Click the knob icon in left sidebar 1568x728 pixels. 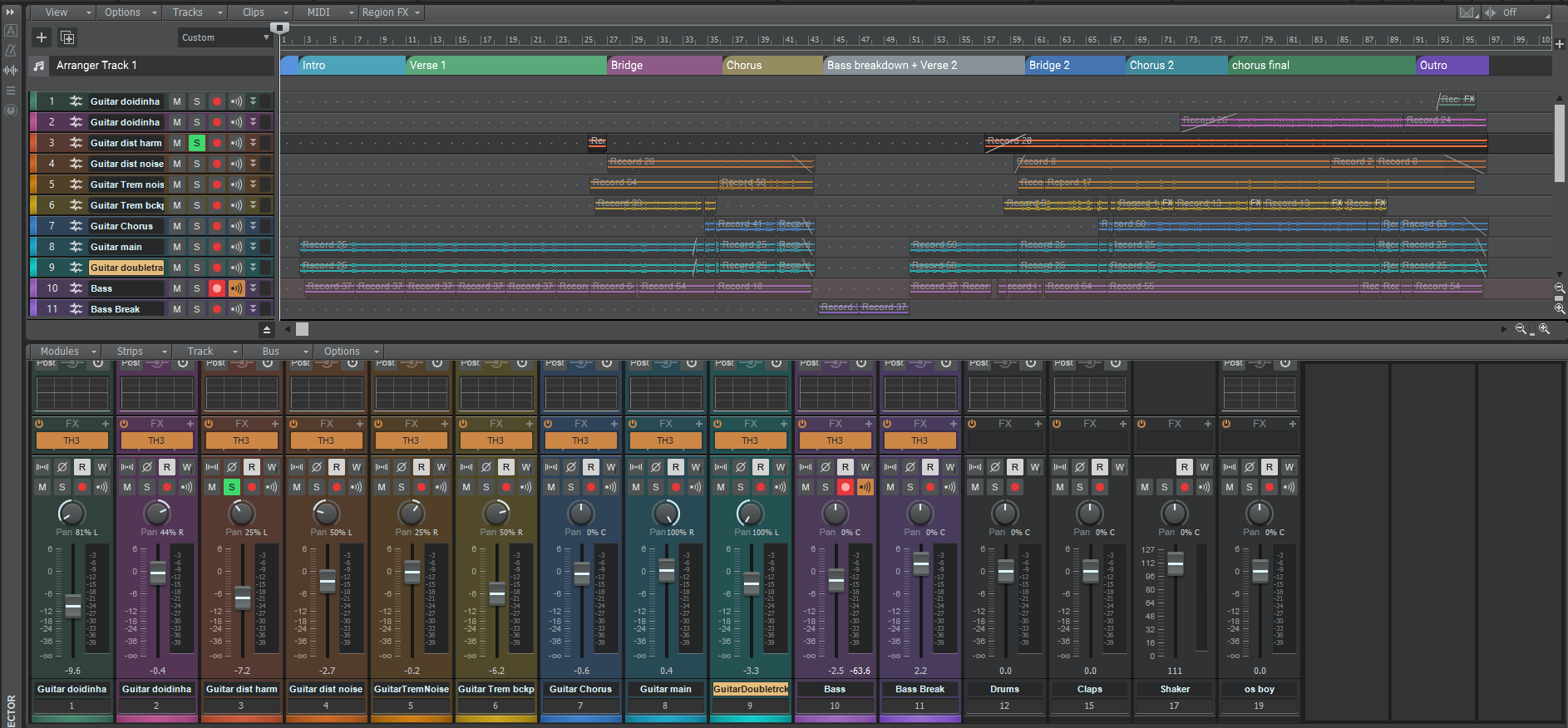[11, 110]
